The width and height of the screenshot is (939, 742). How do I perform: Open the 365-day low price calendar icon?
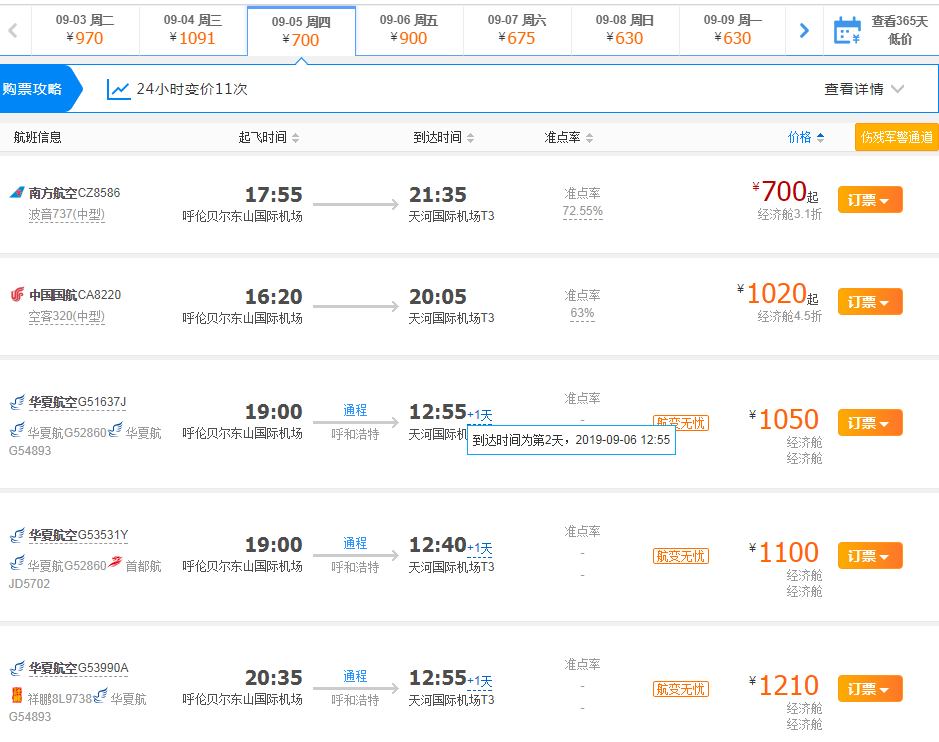tap(847, 30)
